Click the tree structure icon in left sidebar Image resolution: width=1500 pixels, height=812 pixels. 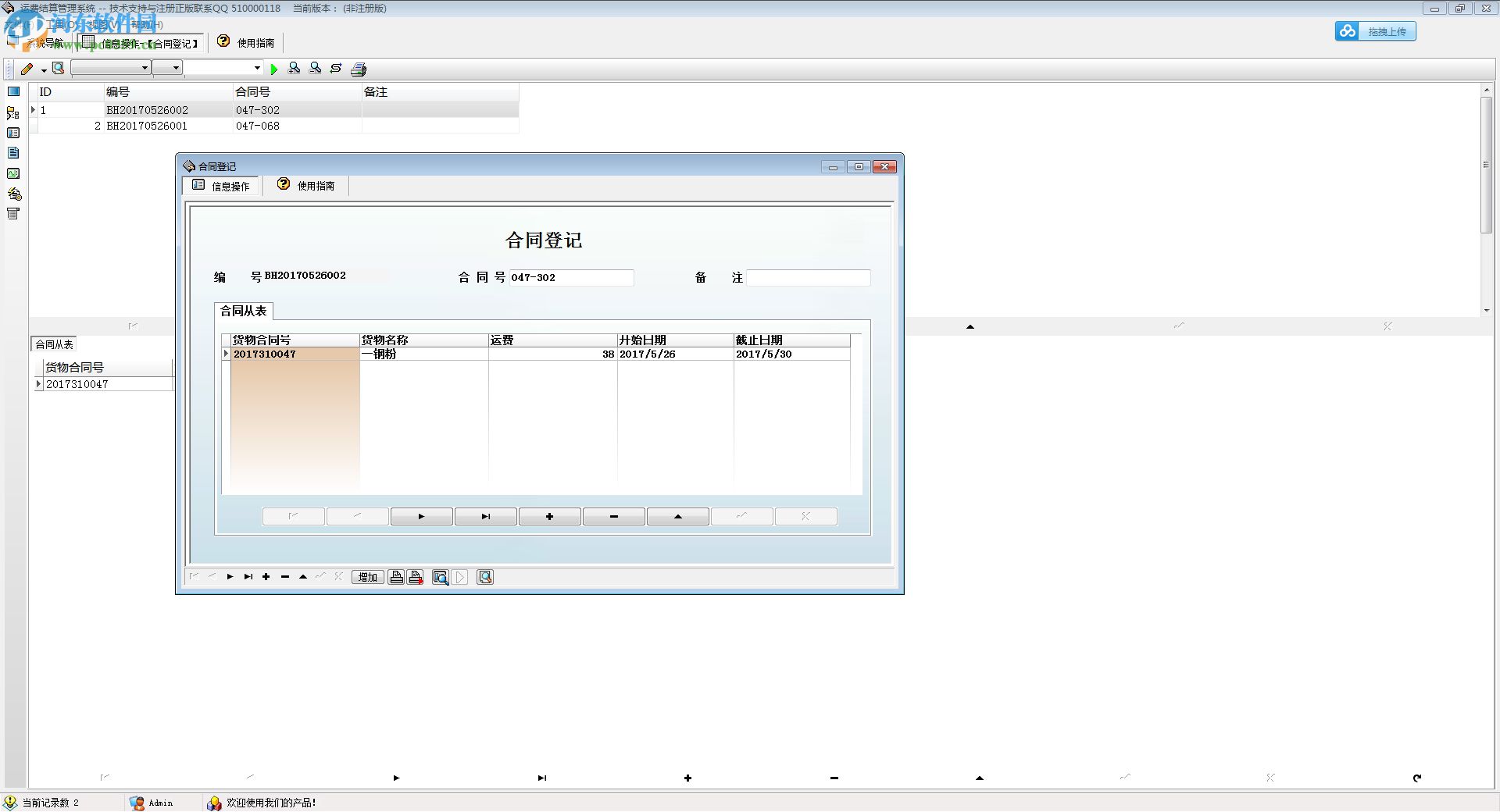pyautogui.click(x=13, y=113)
